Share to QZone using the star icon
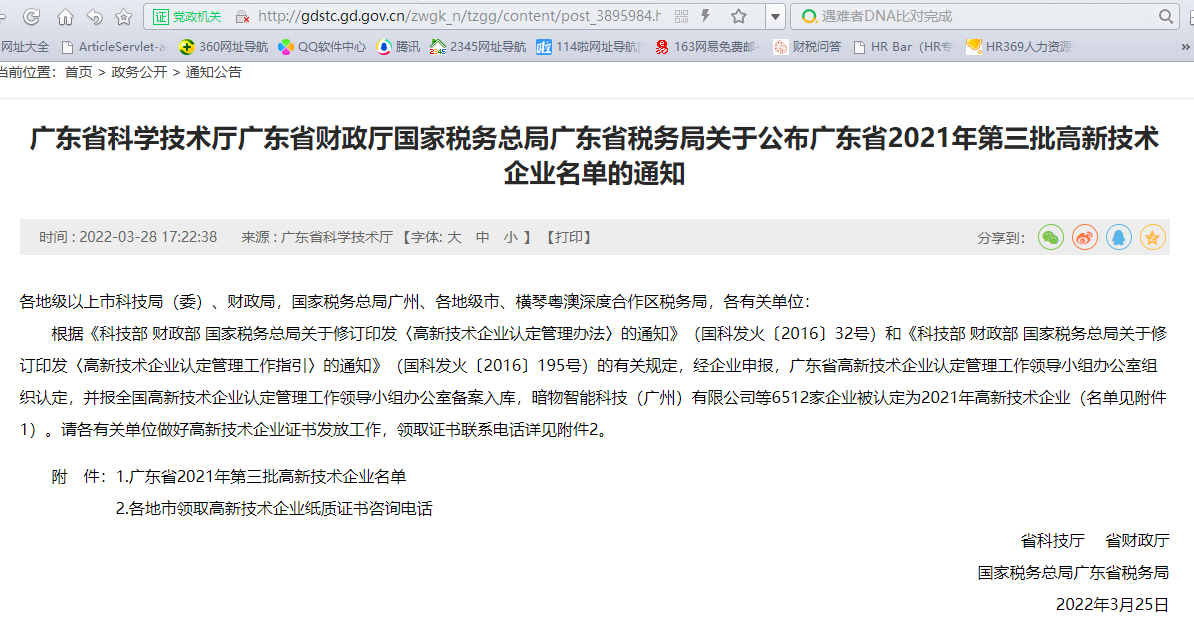The height and width of the screenshot is (628, 1194). click(1153, 237)
